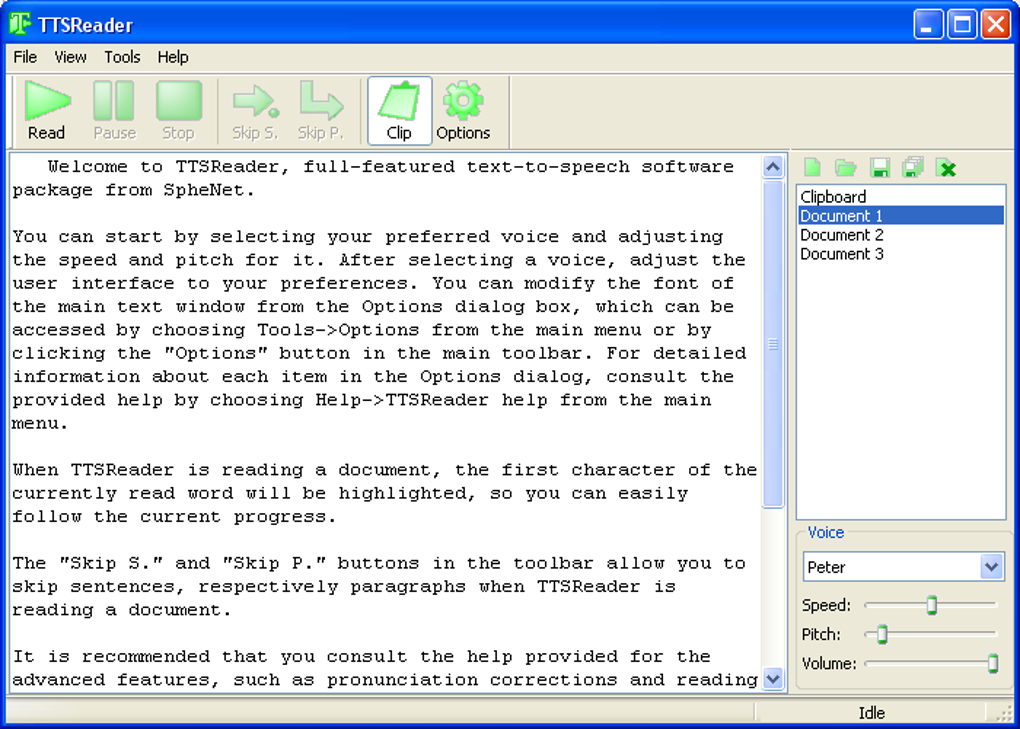
Task: Open the Tools menu
Action: tap(122, 57)
